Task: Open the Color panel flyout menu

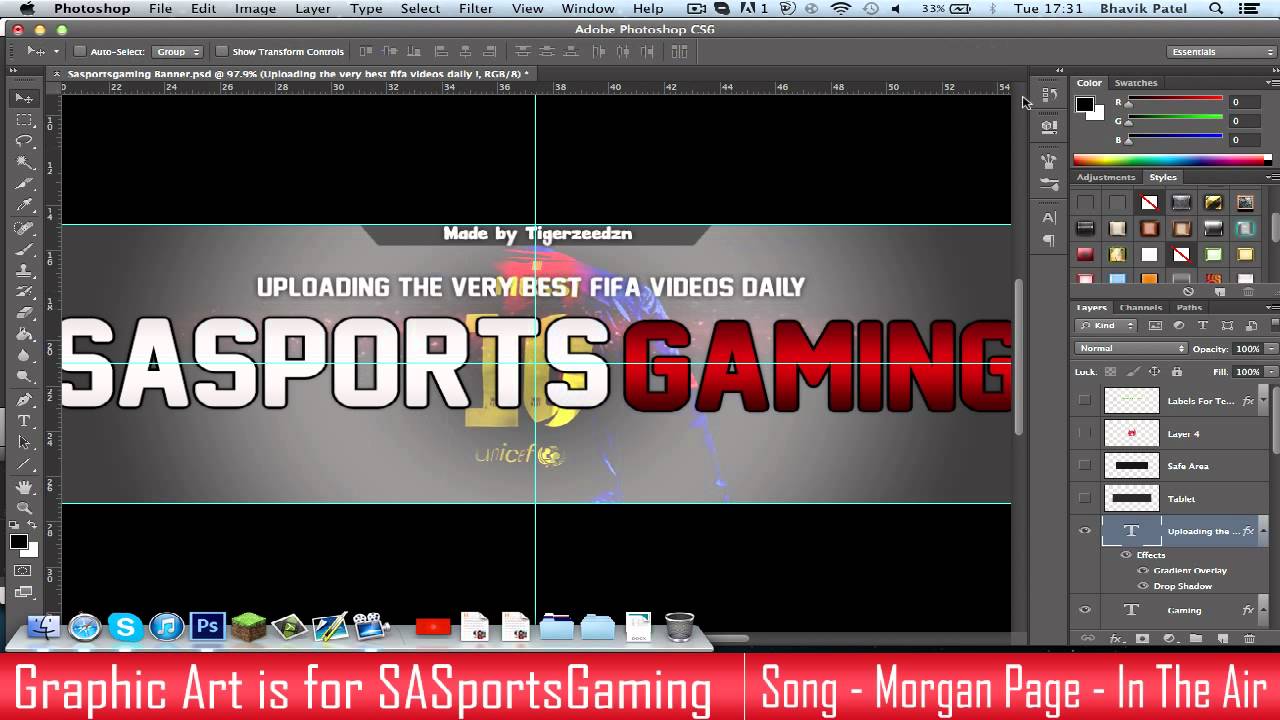Action: tap(1272, 83)
